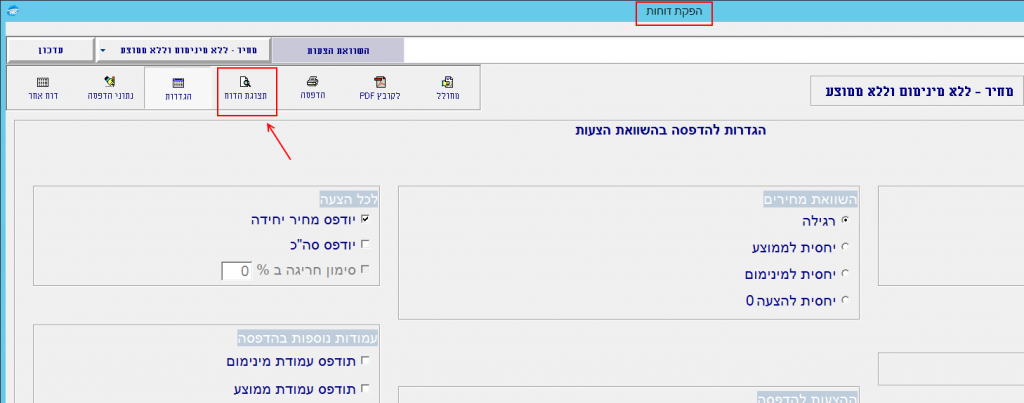Switch to the 'השוואת הצעות' tab

point(338,49)
